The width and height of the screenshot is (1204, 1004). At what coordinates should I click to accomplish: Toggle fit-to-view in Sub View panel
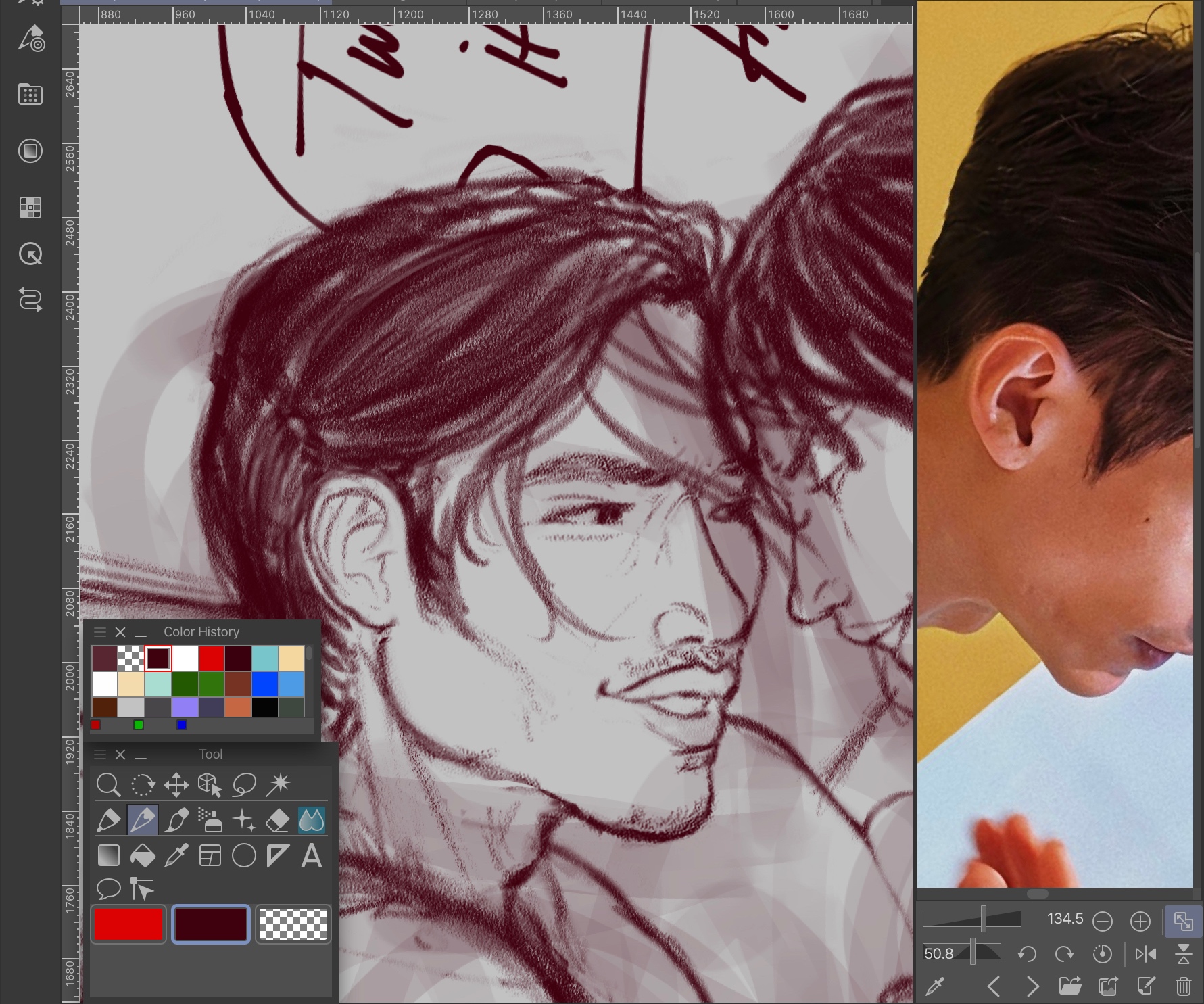click(x=1183, y=921)
